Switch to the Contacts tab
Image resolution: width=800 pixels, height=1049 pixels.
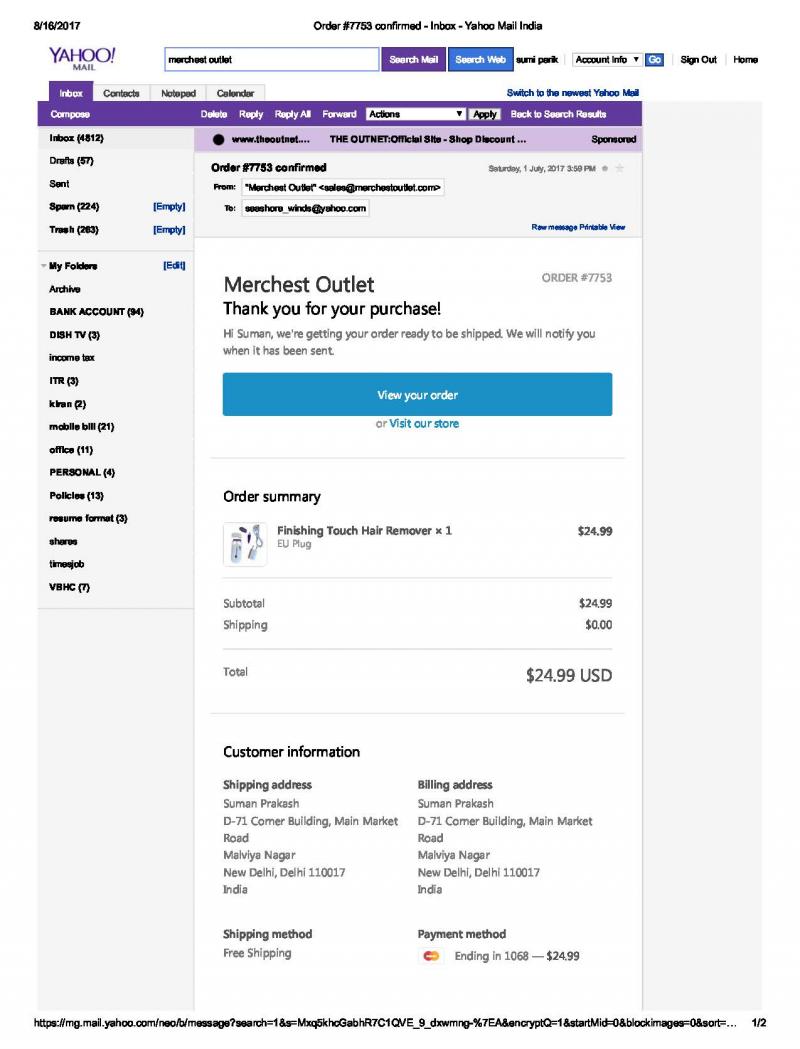(121, 93)
